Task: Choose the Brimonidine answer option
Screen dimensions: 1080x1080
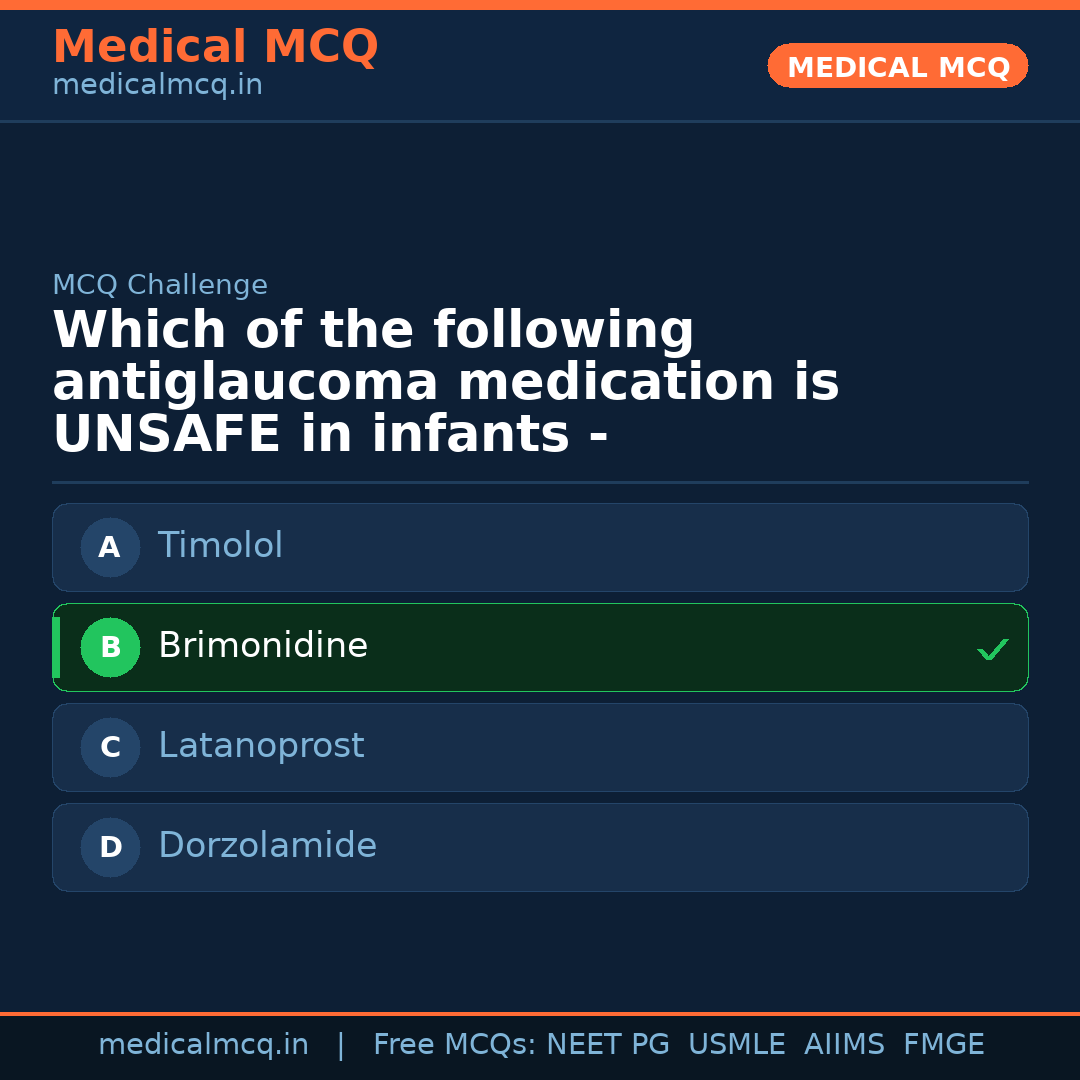Action: pyautogui.click(x=540, y=647)
